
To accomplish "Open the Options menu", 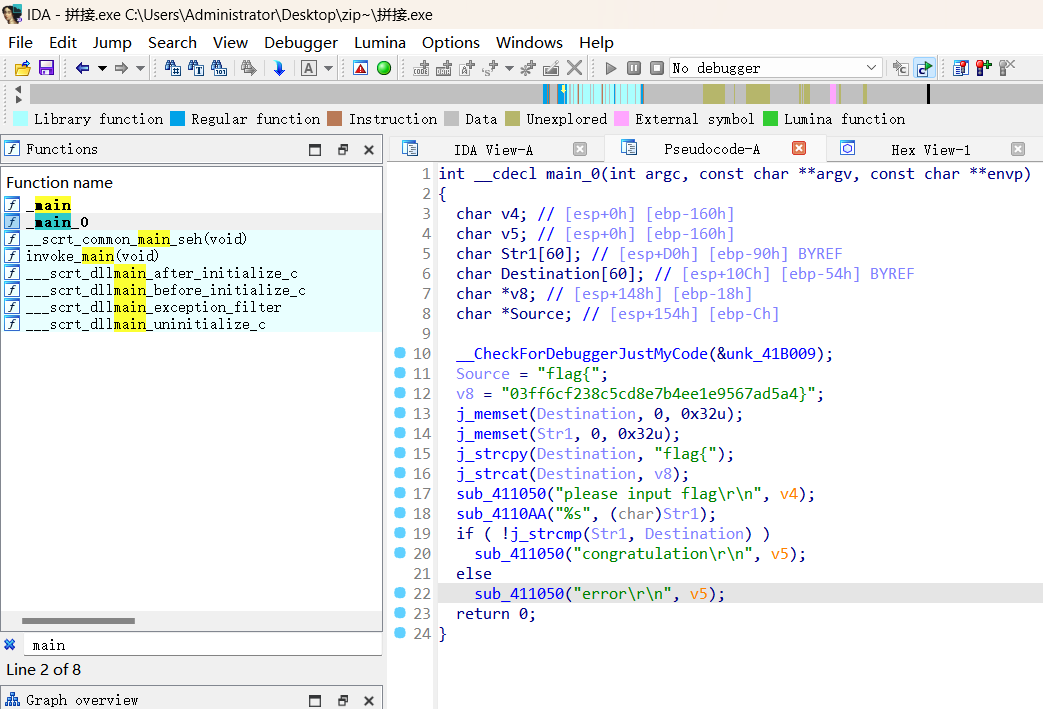I will (x=450, y=43).
